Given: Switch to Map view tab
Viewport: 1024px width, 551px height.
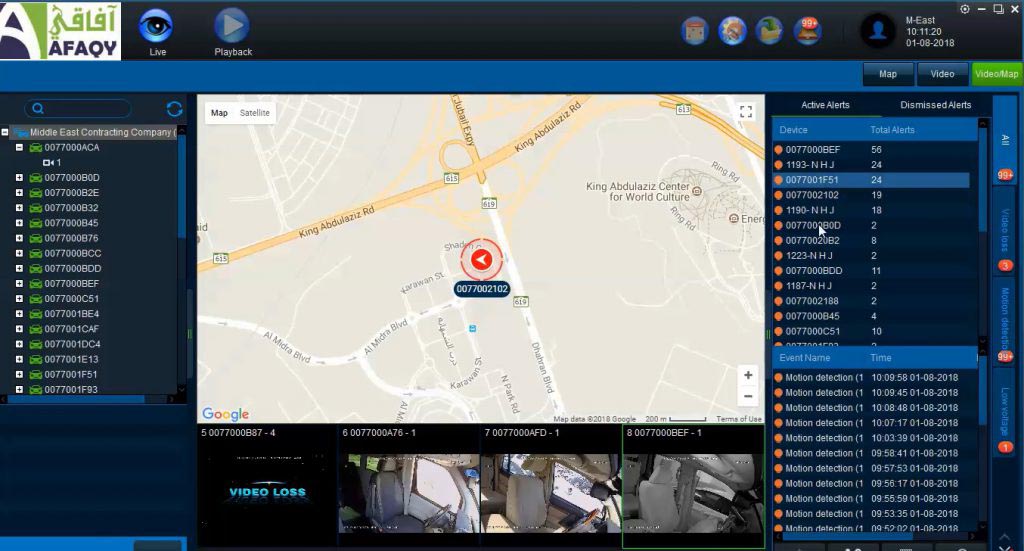Looking at the screenshot, I should pos(888,74).
